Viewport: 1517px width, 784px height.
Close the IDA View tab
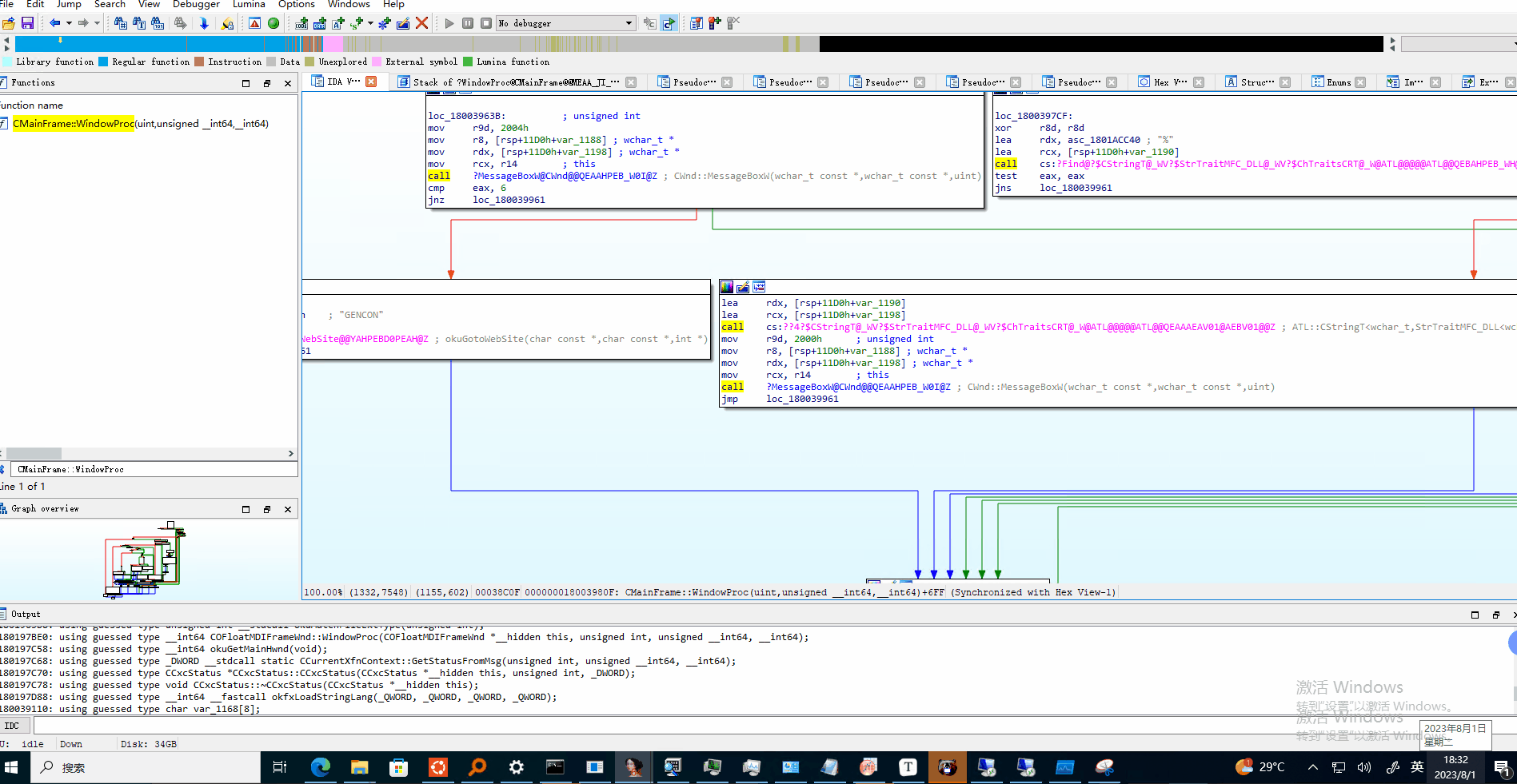(371, 82)
